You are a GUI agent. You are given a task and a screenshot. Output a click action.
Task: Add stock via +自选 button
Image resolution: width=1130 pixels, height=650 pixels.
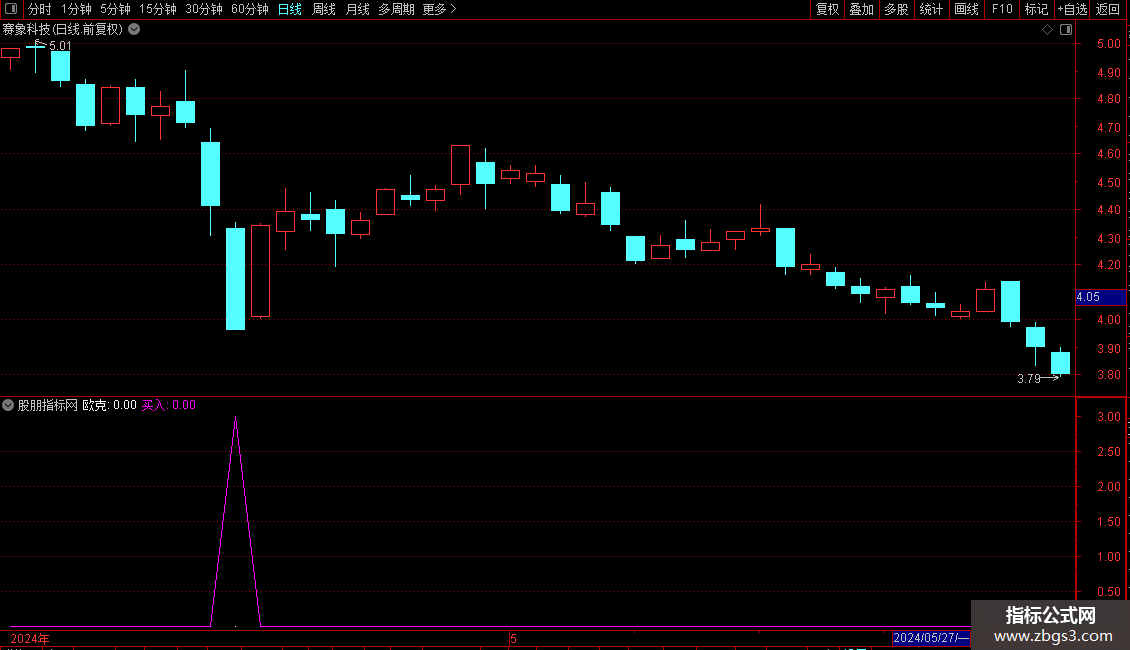1072,9
